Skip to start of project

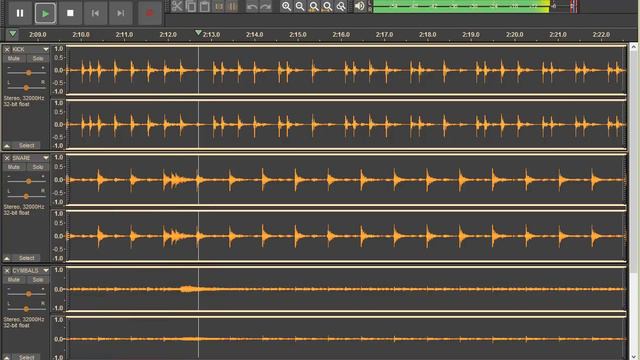point(95,13)
